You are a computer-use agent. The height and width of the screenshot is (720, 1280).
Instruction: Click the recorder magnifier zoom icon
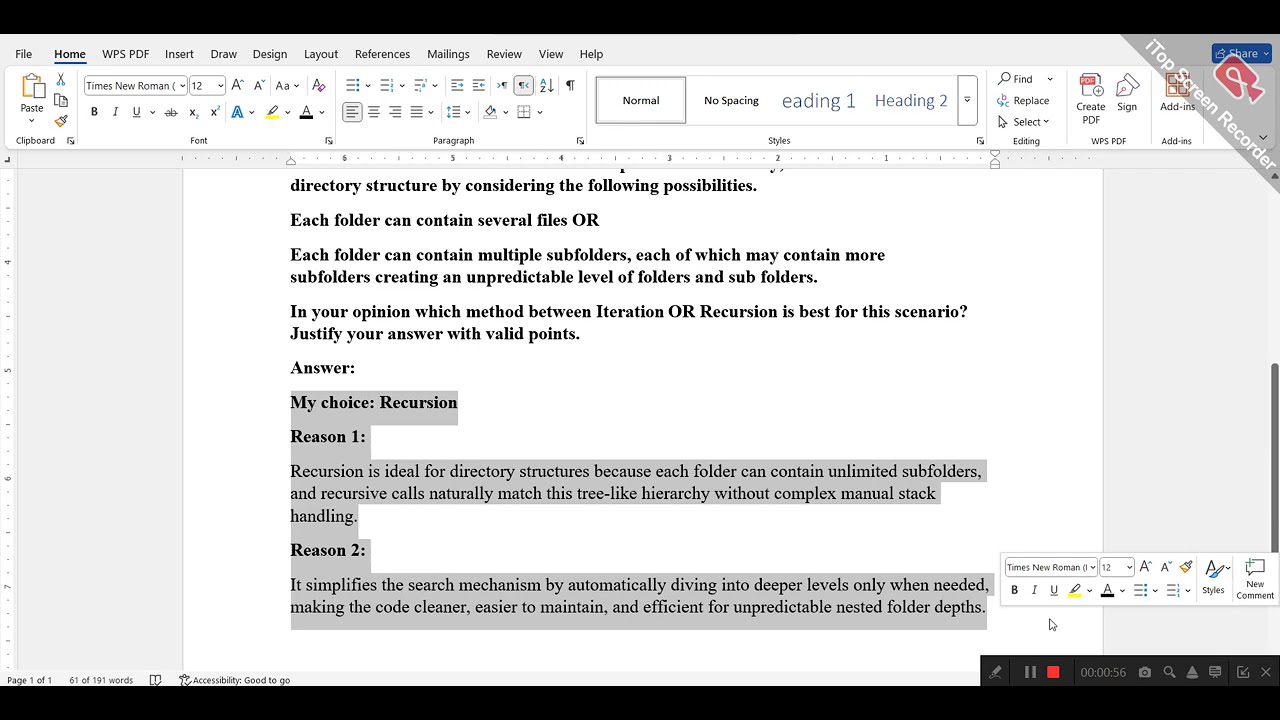click(x=1169, y=673)
